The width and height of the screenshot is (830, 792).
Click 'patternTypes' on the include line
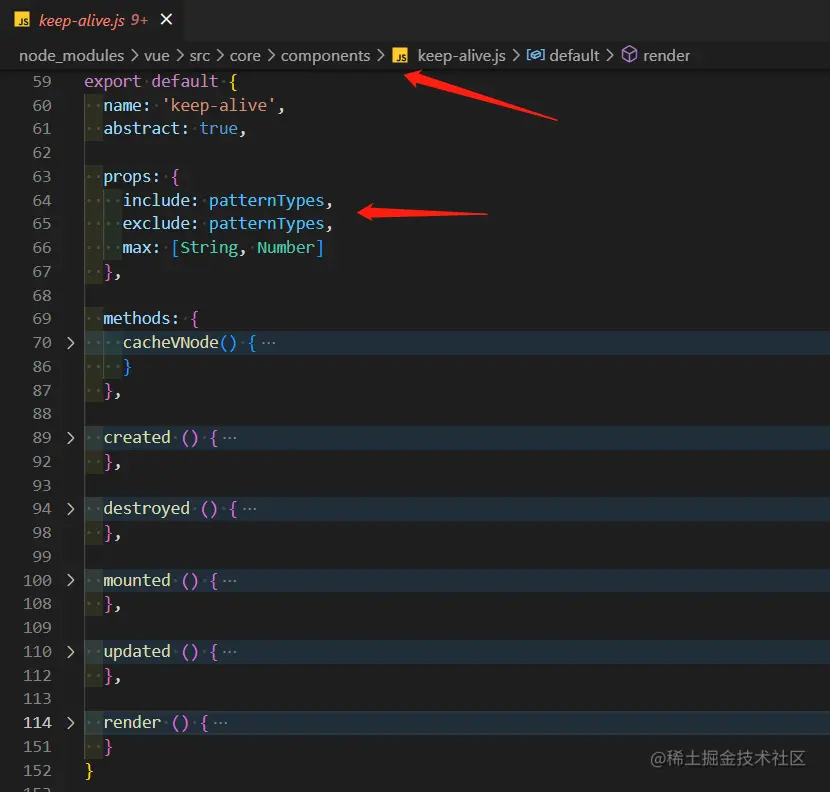pyautogui.click(x=266, y=201)
